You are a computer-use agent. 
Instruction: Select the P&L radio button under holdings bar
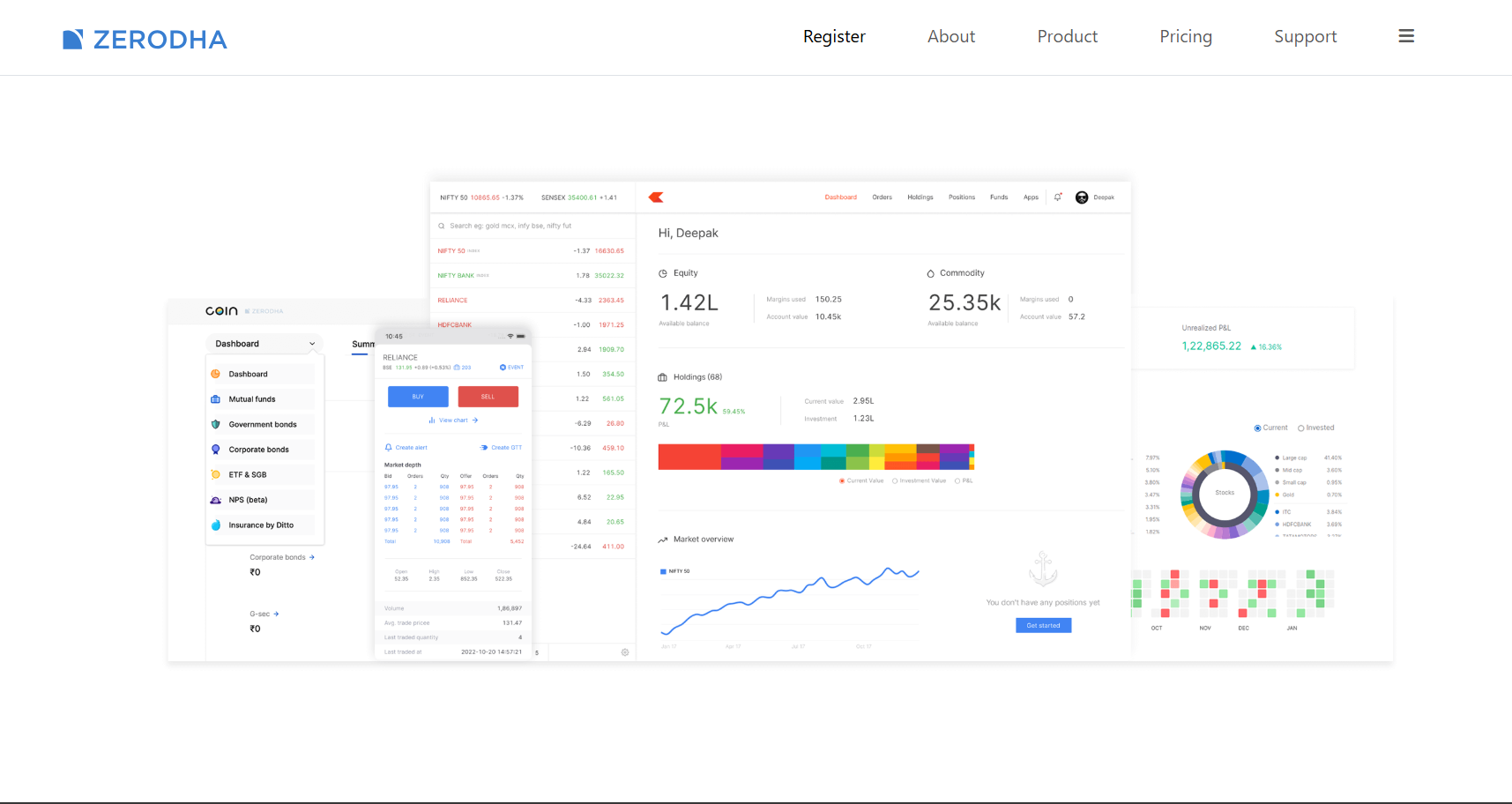point(957,480)
